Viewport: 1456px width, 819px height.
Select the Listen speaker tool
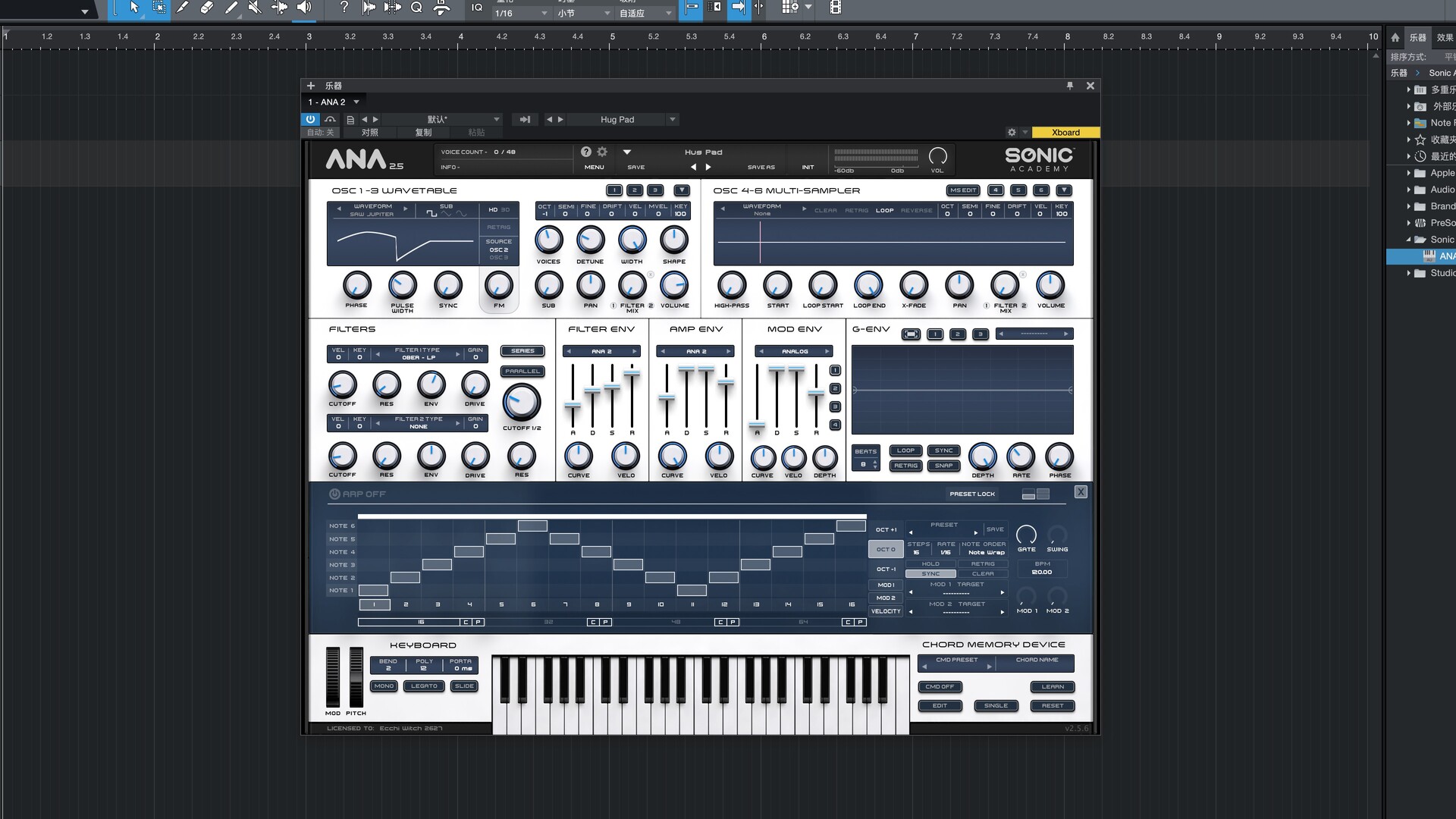coord(304,8)
